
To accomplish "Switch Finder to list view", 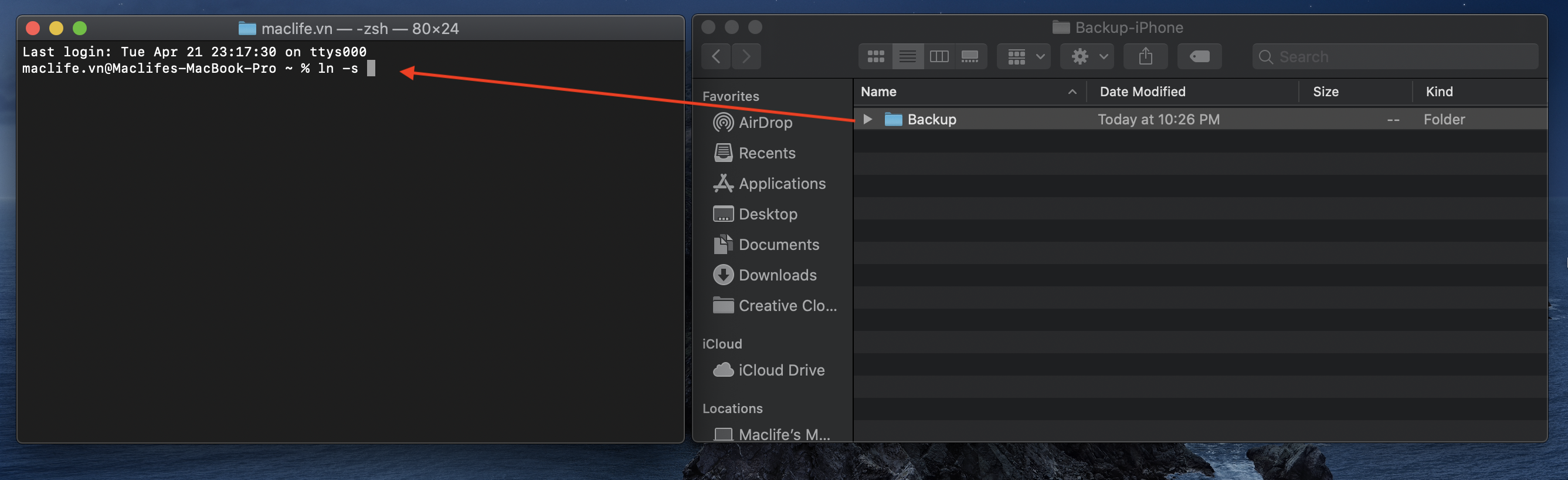I will click(907, 57).
